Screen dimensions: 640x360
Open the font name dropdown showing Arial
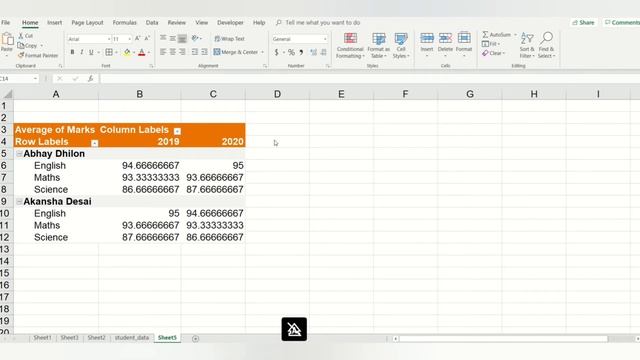(x=109, y=39)
